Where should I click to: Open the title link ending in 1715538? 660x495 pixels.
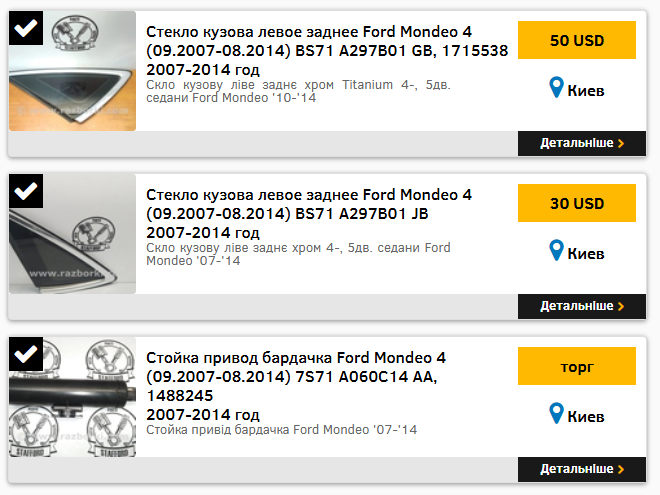pos(327,41)
